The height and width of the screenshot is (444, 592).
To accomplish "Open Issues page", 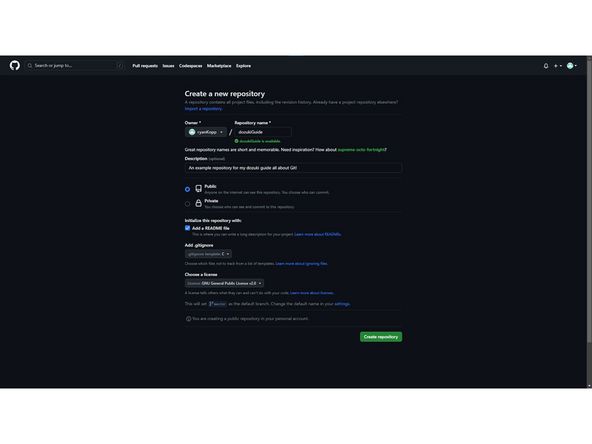I will point(168,66).
